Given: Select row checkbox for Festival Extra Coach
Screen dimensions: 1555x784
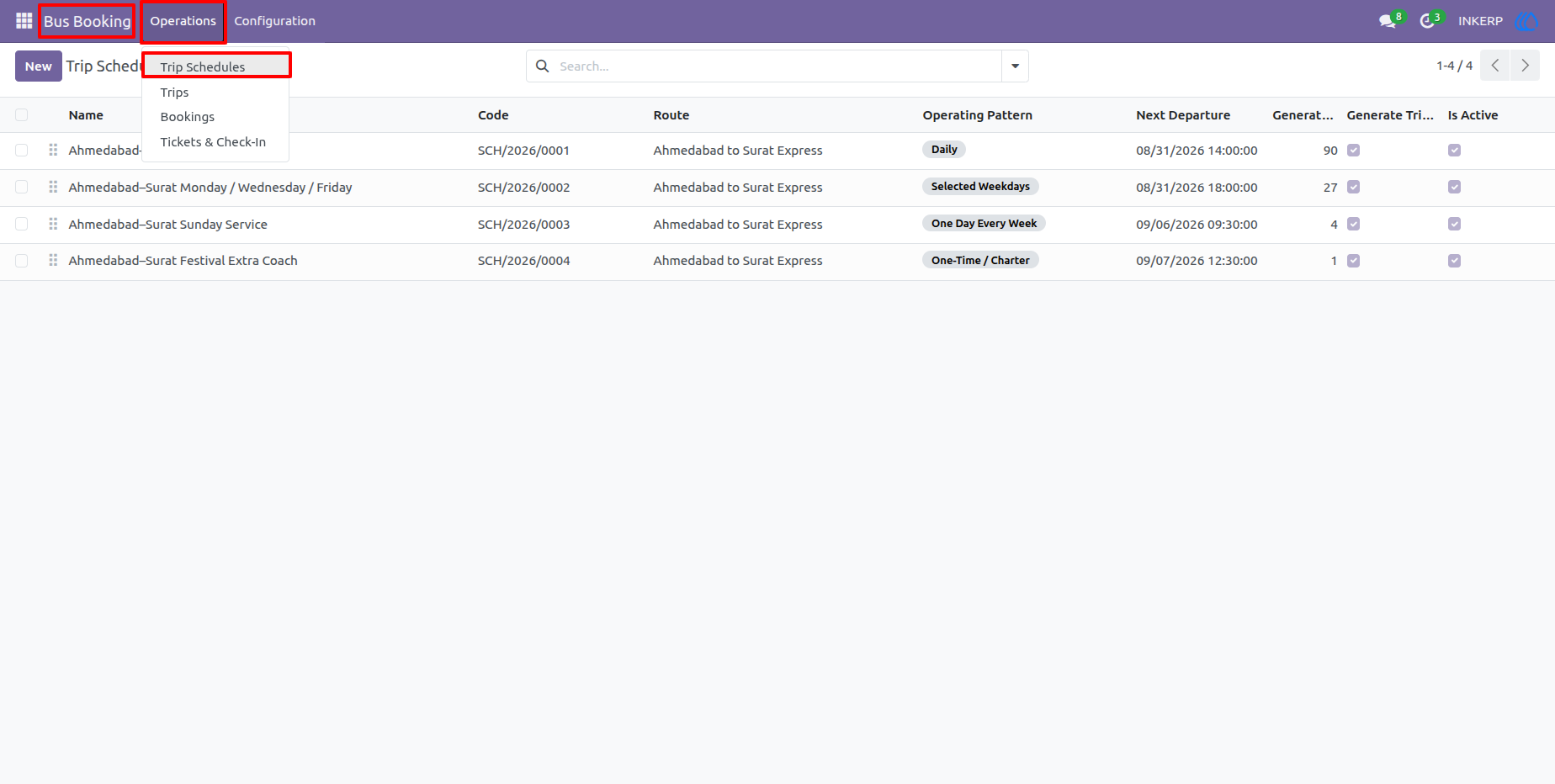Looking at the screenshot, I should 22,261.
